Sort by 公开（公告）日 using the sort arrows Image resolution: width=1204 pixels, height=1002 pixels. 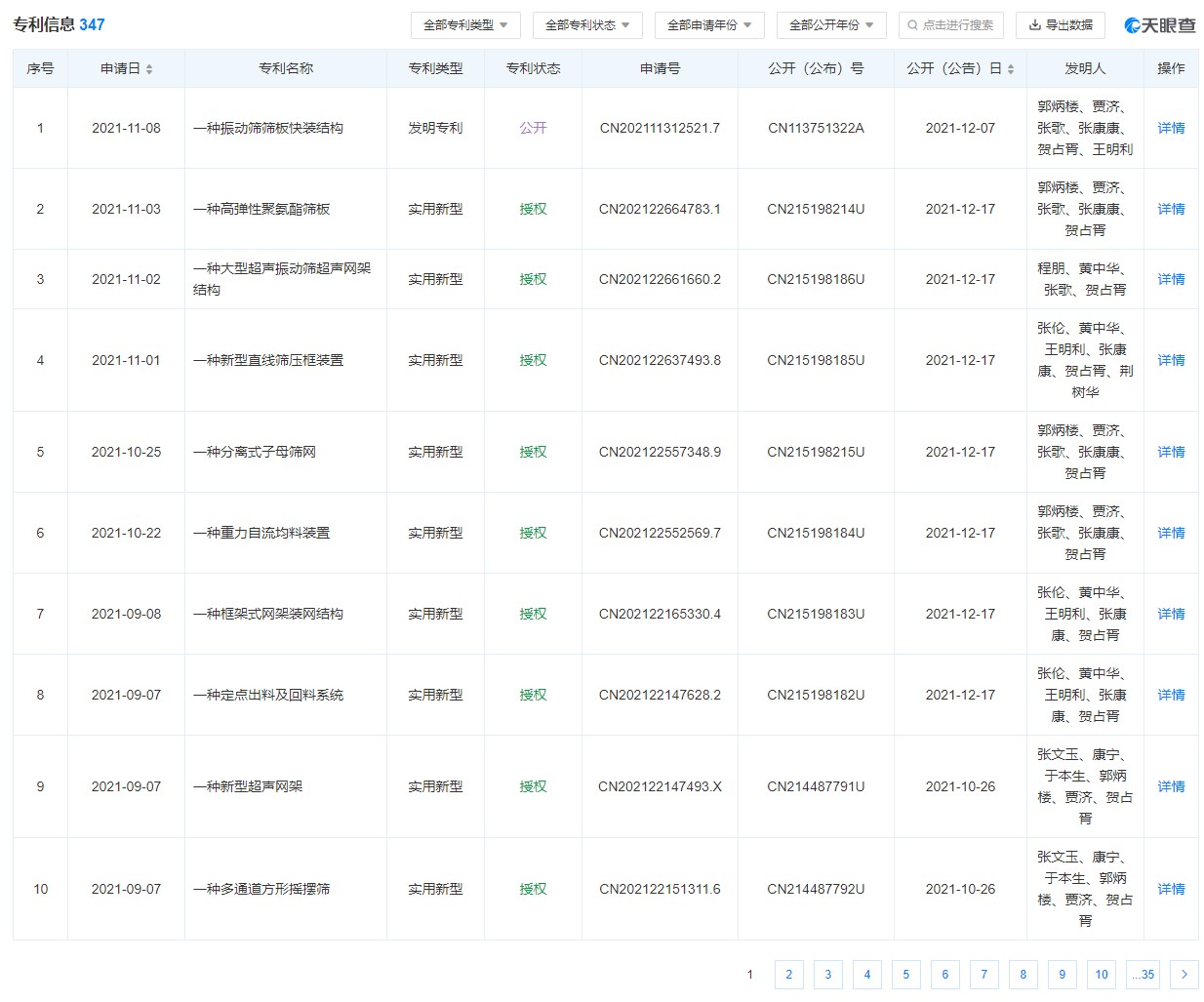tap(1011, 69)
